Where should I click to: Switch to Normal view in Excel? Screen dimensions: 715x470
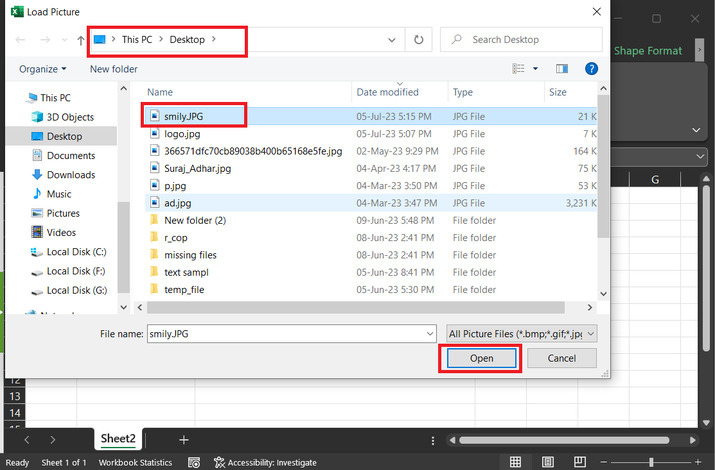tap(515, 462)
